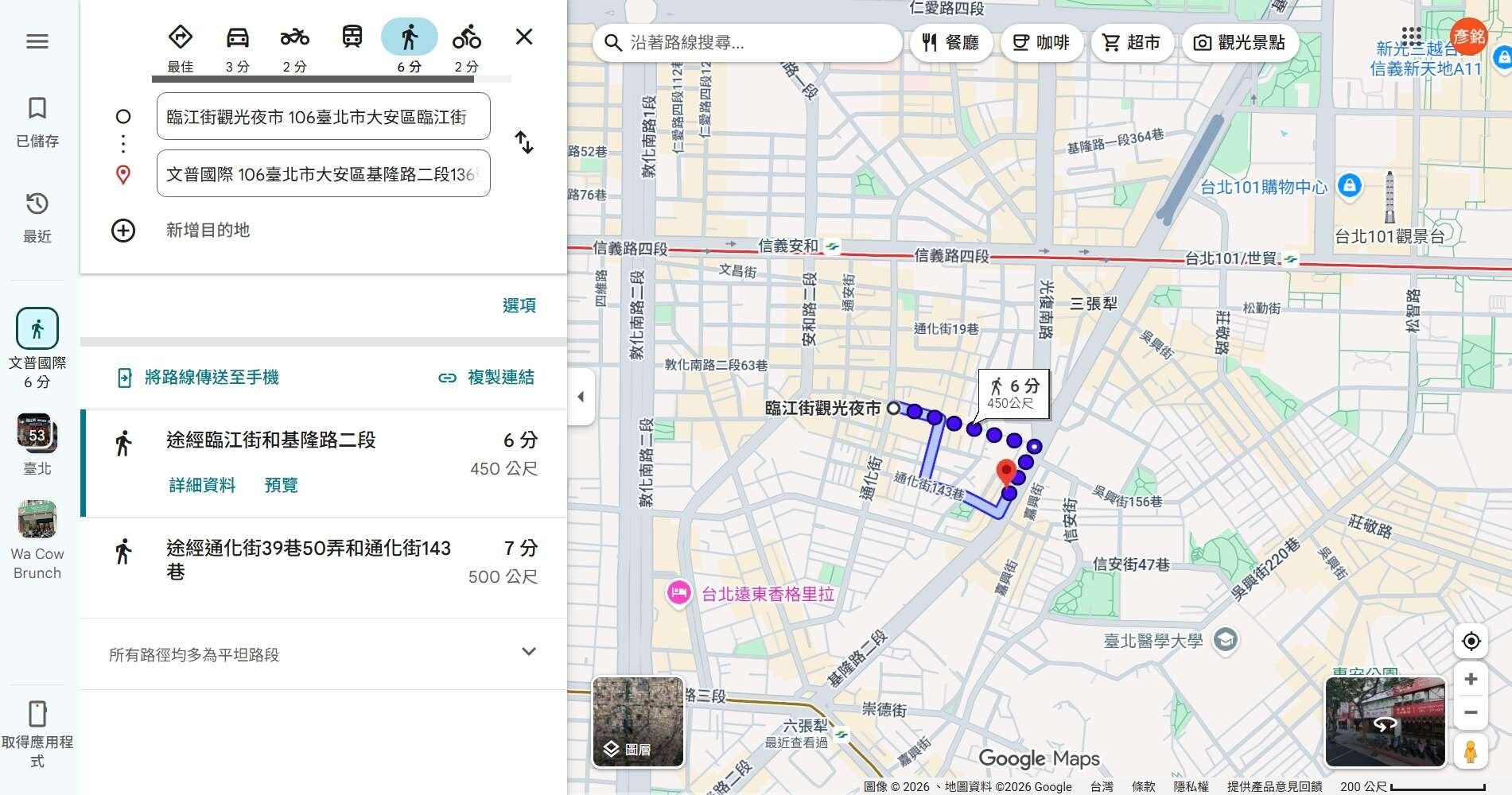
Task: Open the 已儲存 saved places tab
Action: click(37, 122)
